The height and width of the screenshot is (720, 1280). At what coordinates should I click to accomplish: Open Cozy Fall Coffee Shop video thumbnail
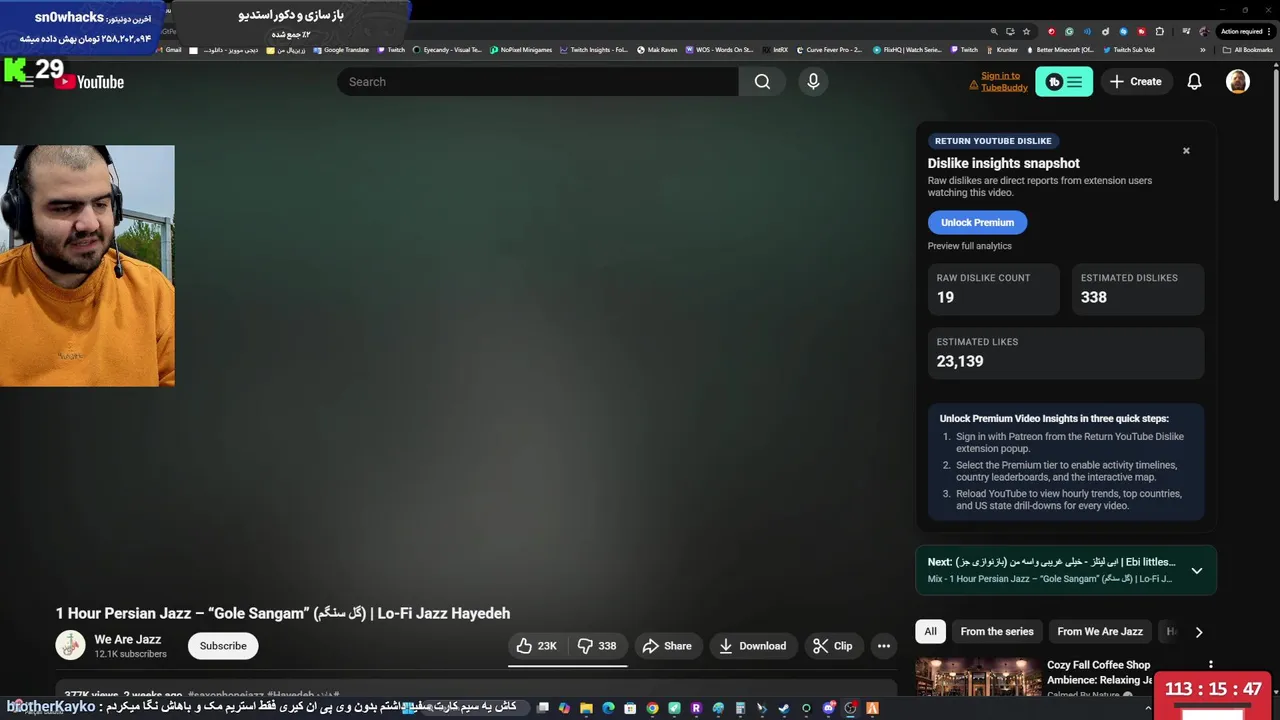pyautogui.click(x=978, y=677)
